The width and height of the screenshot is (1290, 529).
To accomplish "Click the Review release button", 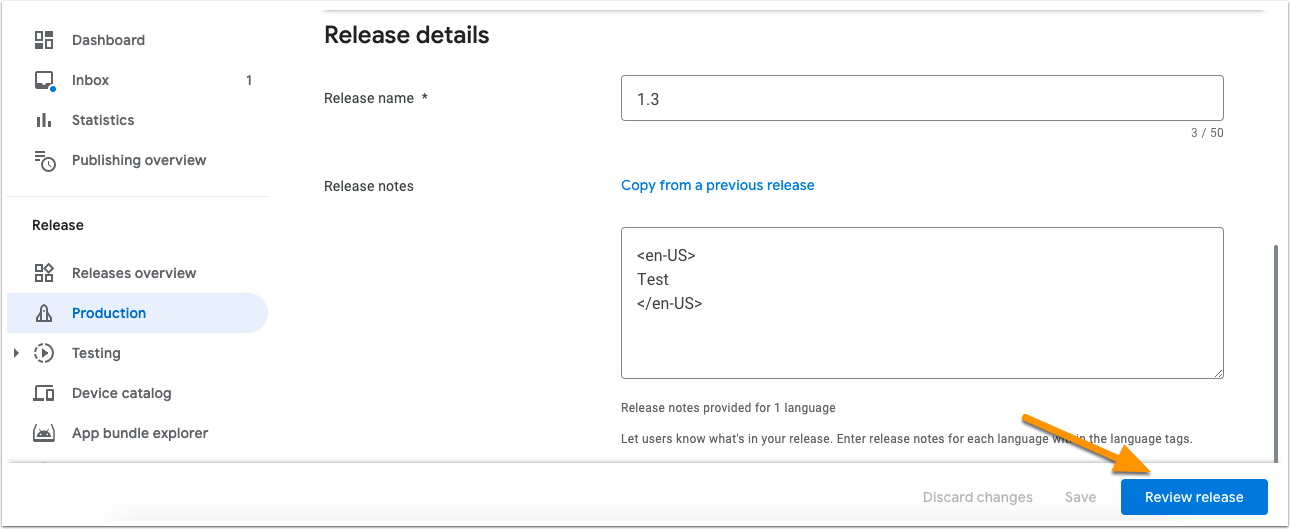I will coord(1194,497).
